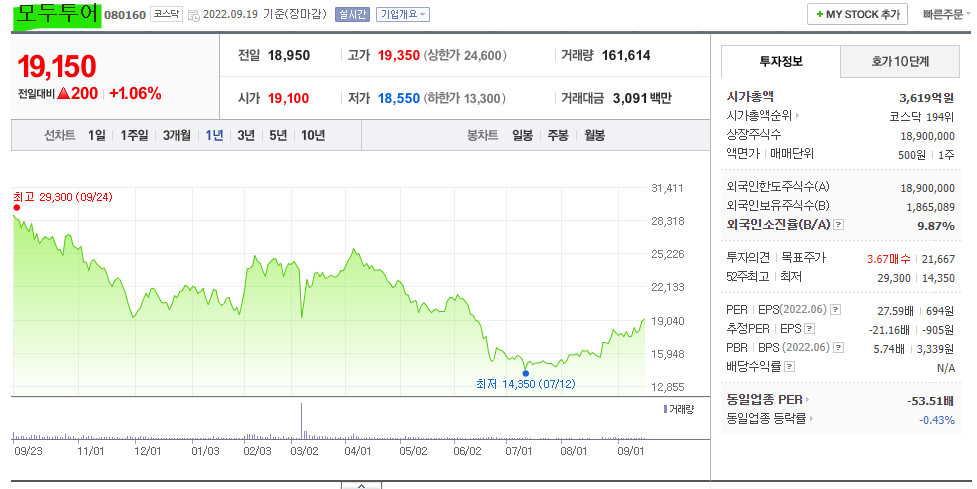Open help icon next to 추정PER EPS
Viewport: 977px width, 489px height.
tap(809, 328)
